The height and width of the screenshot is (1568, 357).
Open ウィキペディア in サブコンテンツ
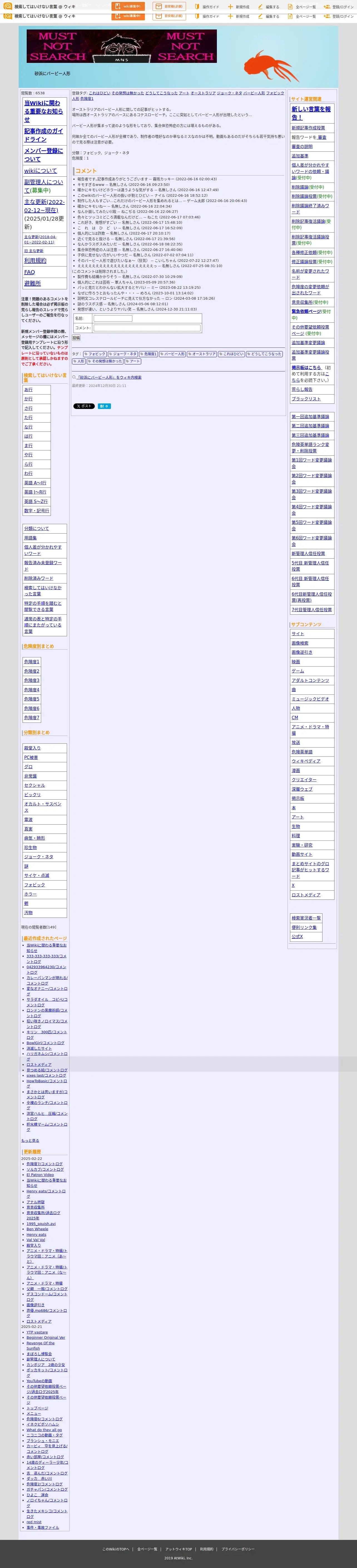click(306, 761)
